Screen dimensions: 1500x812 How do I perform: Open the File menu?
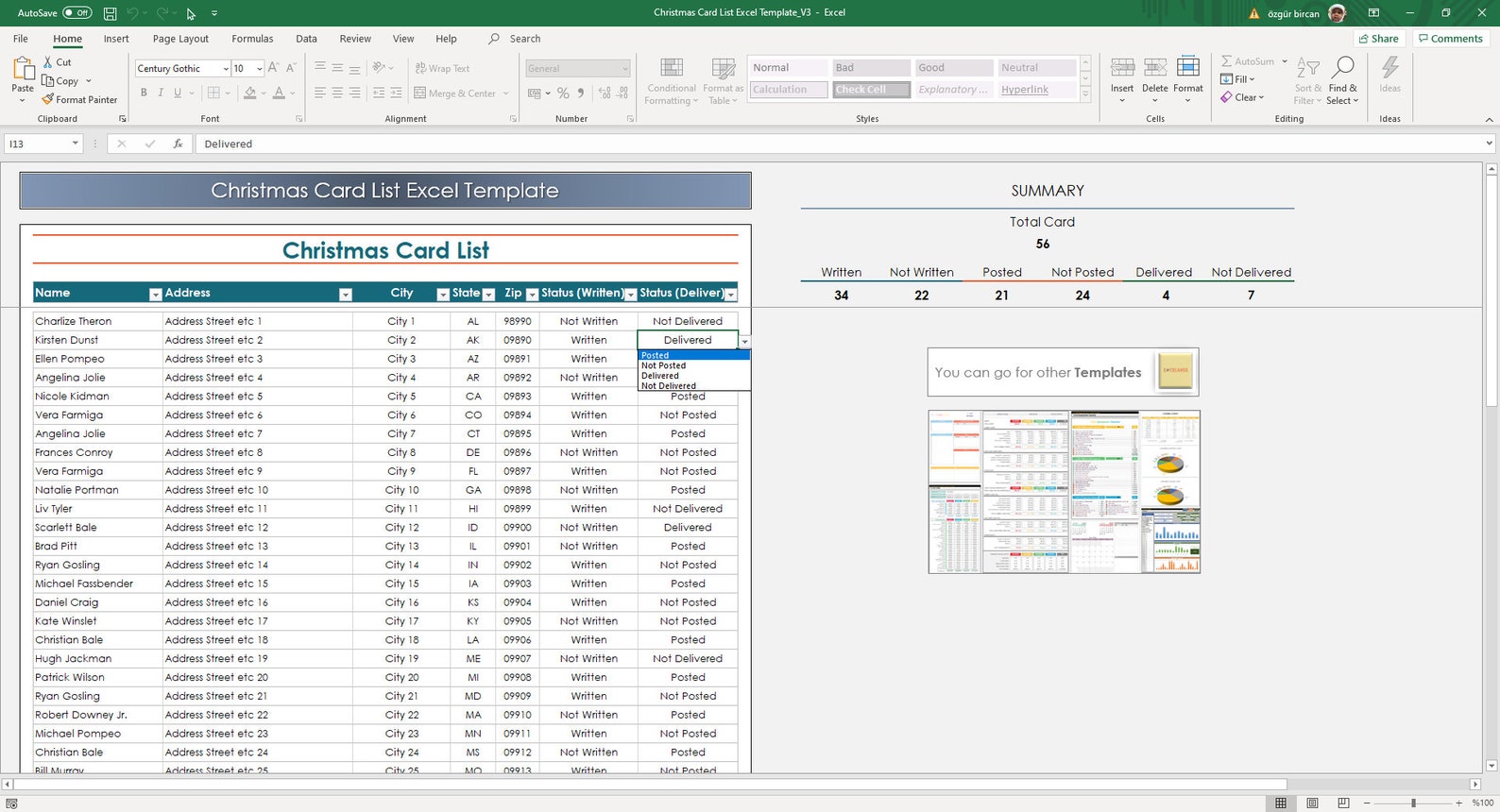click(21, 39)
